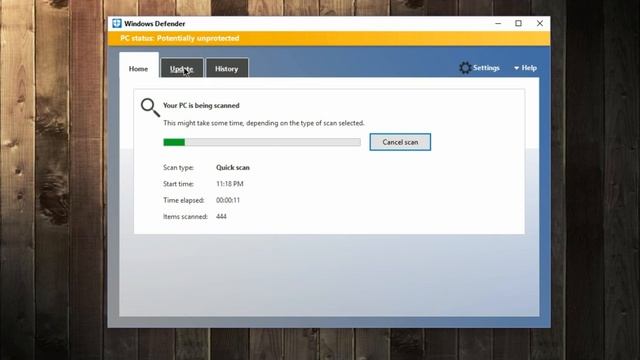The image size is (640, 360).
Task: Expand the Help dropdown arrow
Action: tap(516, 68)
